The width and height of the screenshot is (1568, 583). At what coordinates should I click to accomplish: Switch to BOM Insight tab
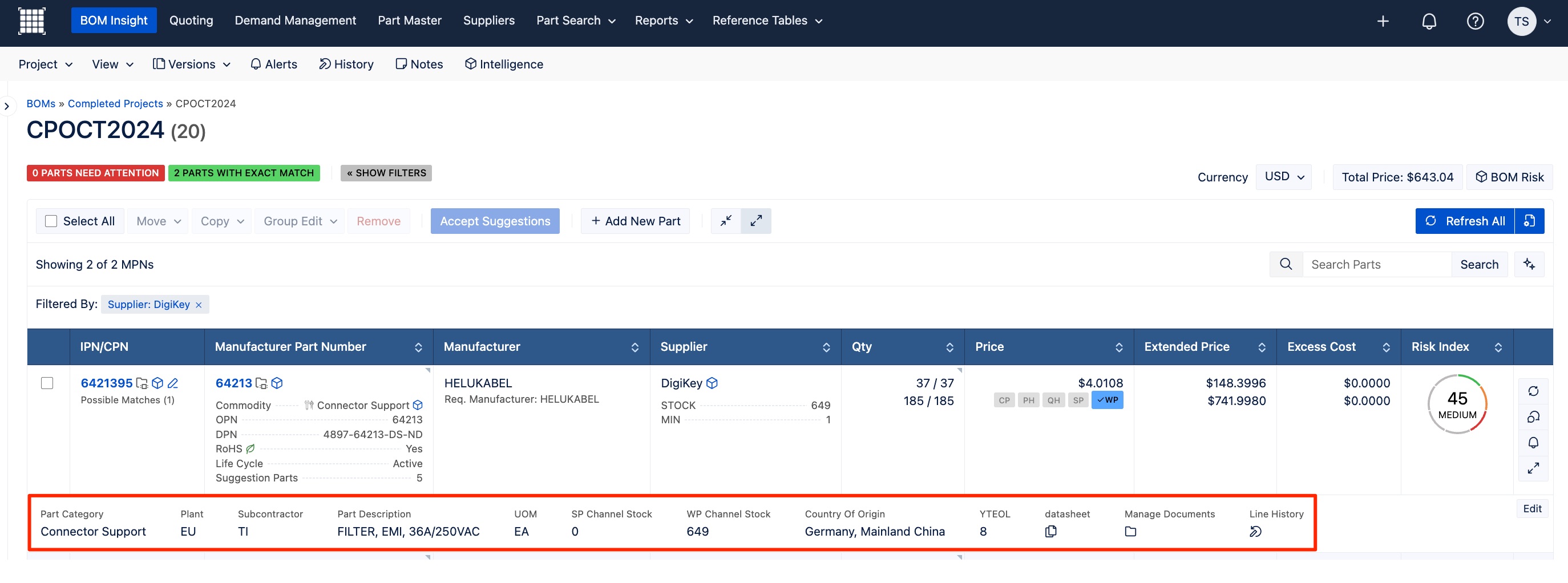114,21
